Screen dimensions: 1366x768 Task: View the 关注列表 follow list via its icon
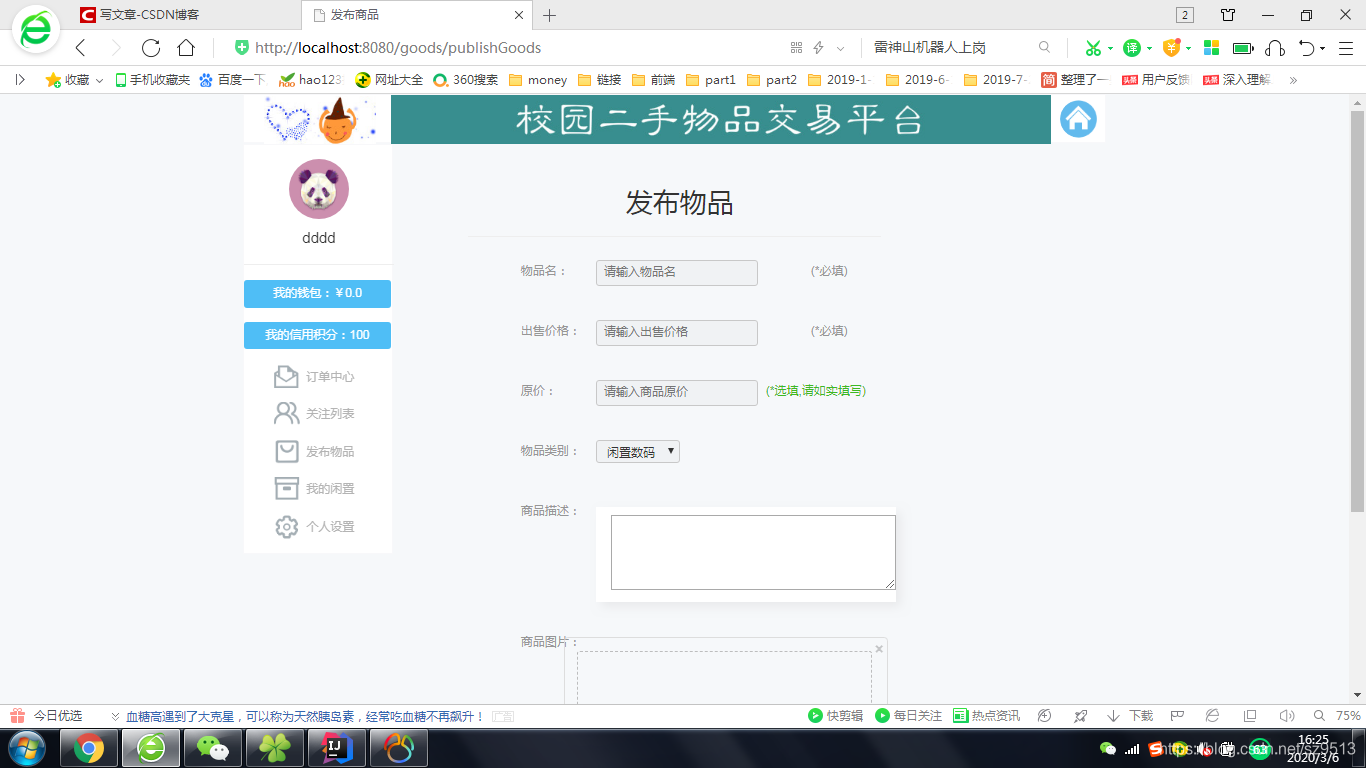coord(287,413)
